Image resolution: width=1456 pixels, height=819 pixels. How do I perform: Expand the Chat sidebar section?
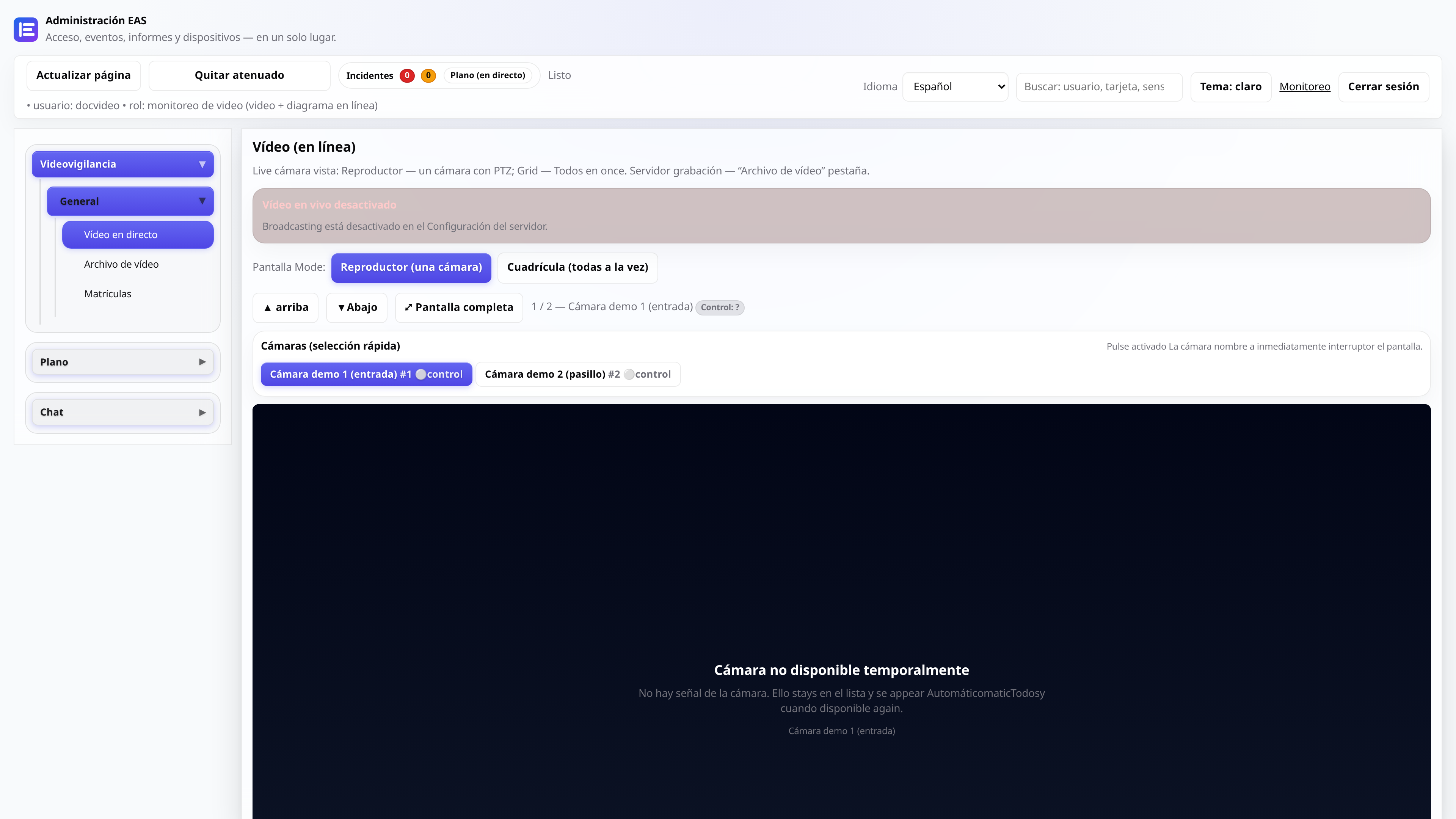pyautogui.click(x=122, y=412)
